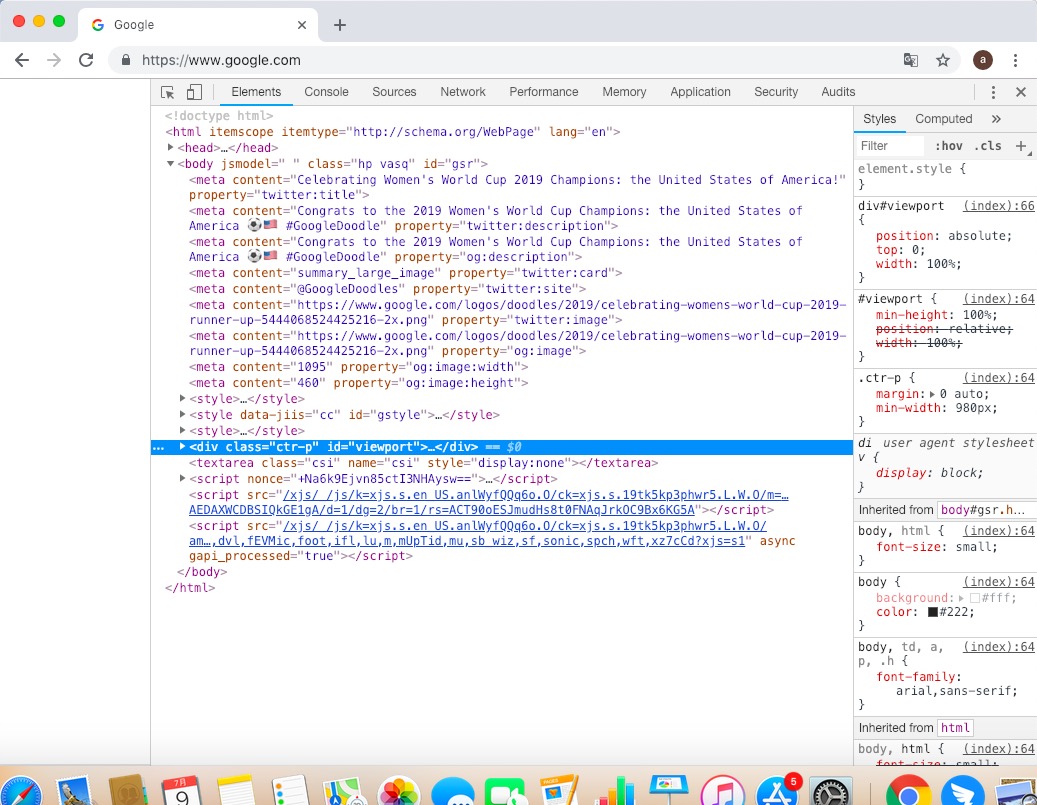Expand the div#viewport node
The height and width of the screenshot is (805, 1037).
click(x=183, y=446)
